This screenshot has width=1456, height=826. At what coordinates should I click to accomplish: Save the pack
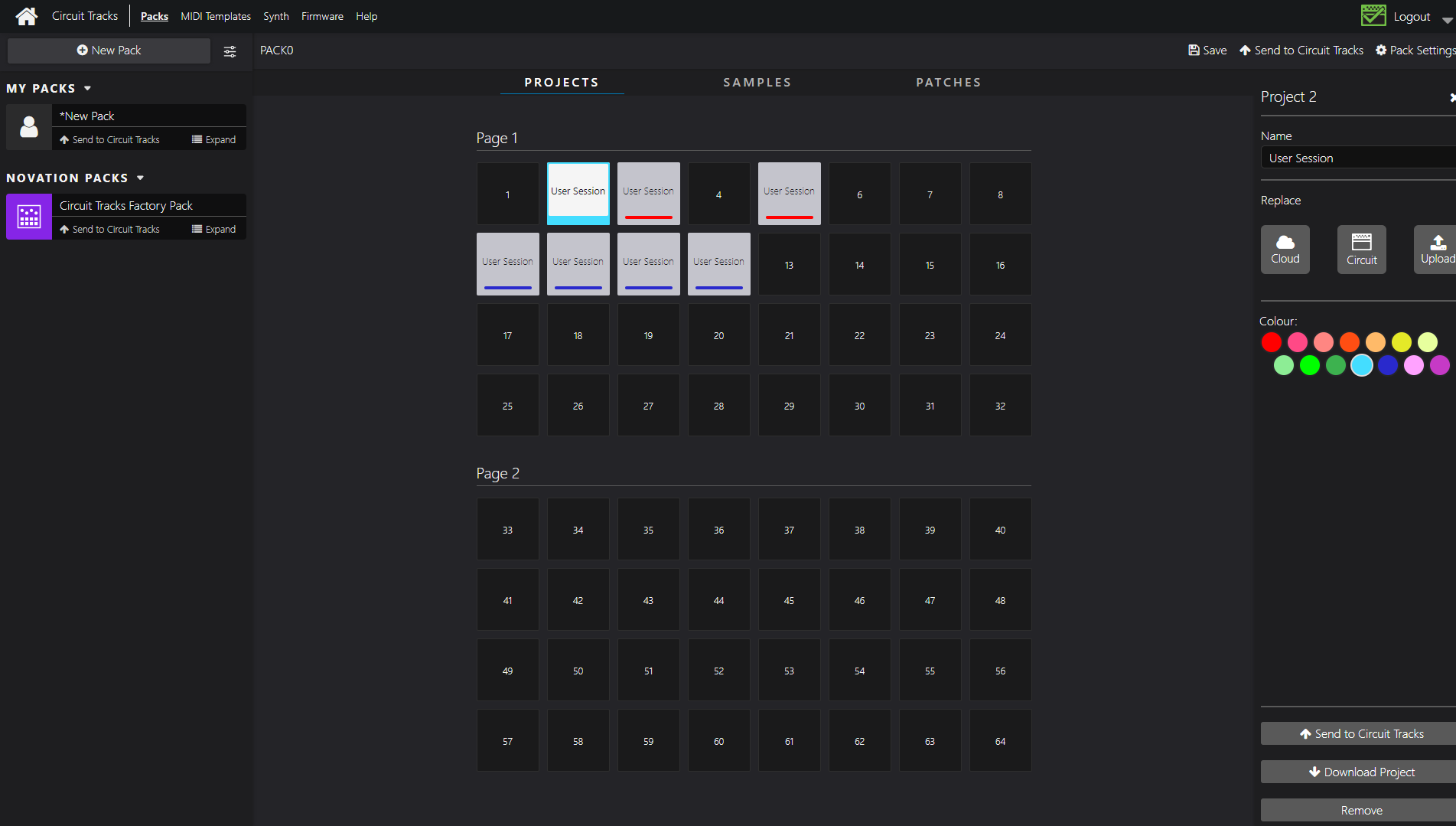1207,51
